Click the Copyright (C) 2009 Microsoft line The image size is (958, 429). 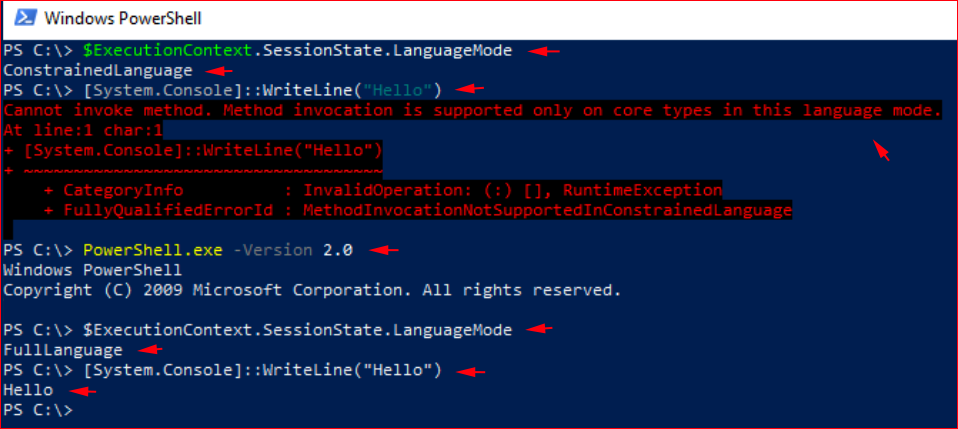coord(312,290)
